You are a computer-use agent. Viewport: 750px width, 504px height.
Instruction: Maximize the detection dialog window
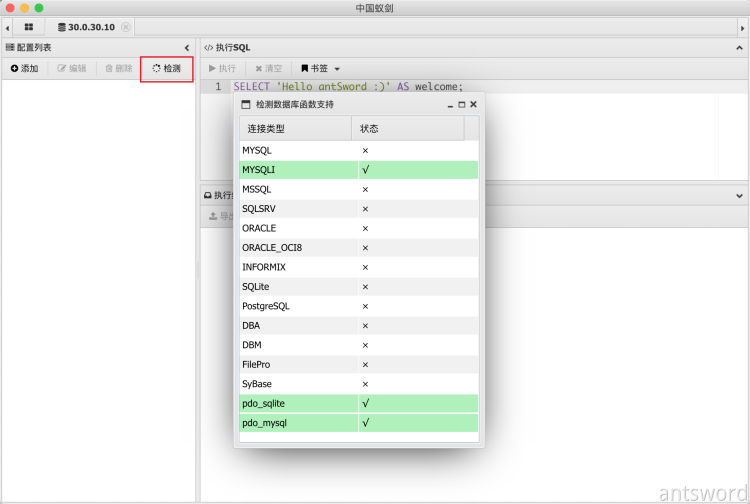click(462, 104)
